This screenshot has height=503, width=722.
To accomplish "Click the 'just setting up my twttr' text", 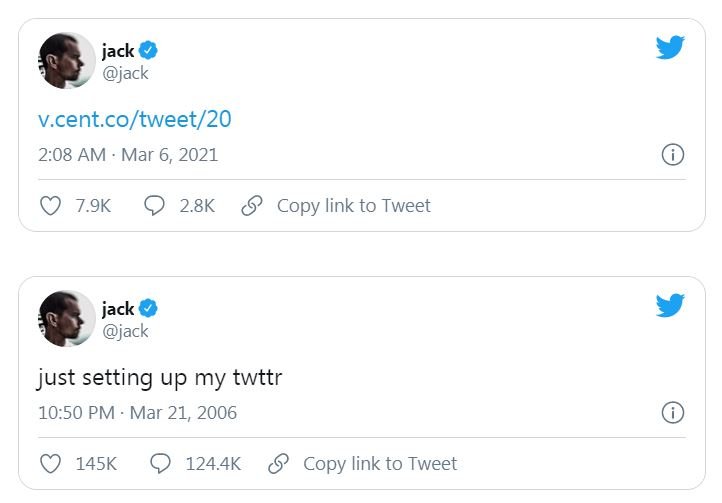I will coord(160,378).
